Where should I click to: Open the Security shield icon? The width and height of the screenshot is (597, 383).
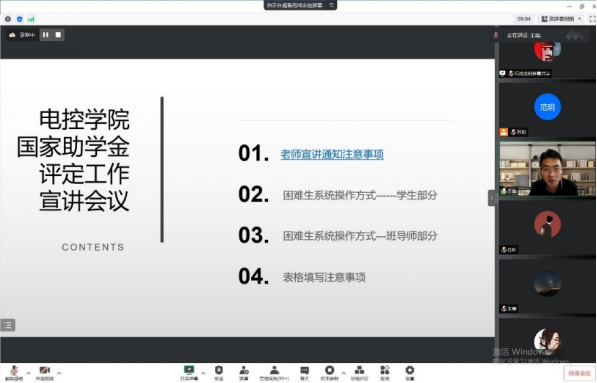coord(219,372)
